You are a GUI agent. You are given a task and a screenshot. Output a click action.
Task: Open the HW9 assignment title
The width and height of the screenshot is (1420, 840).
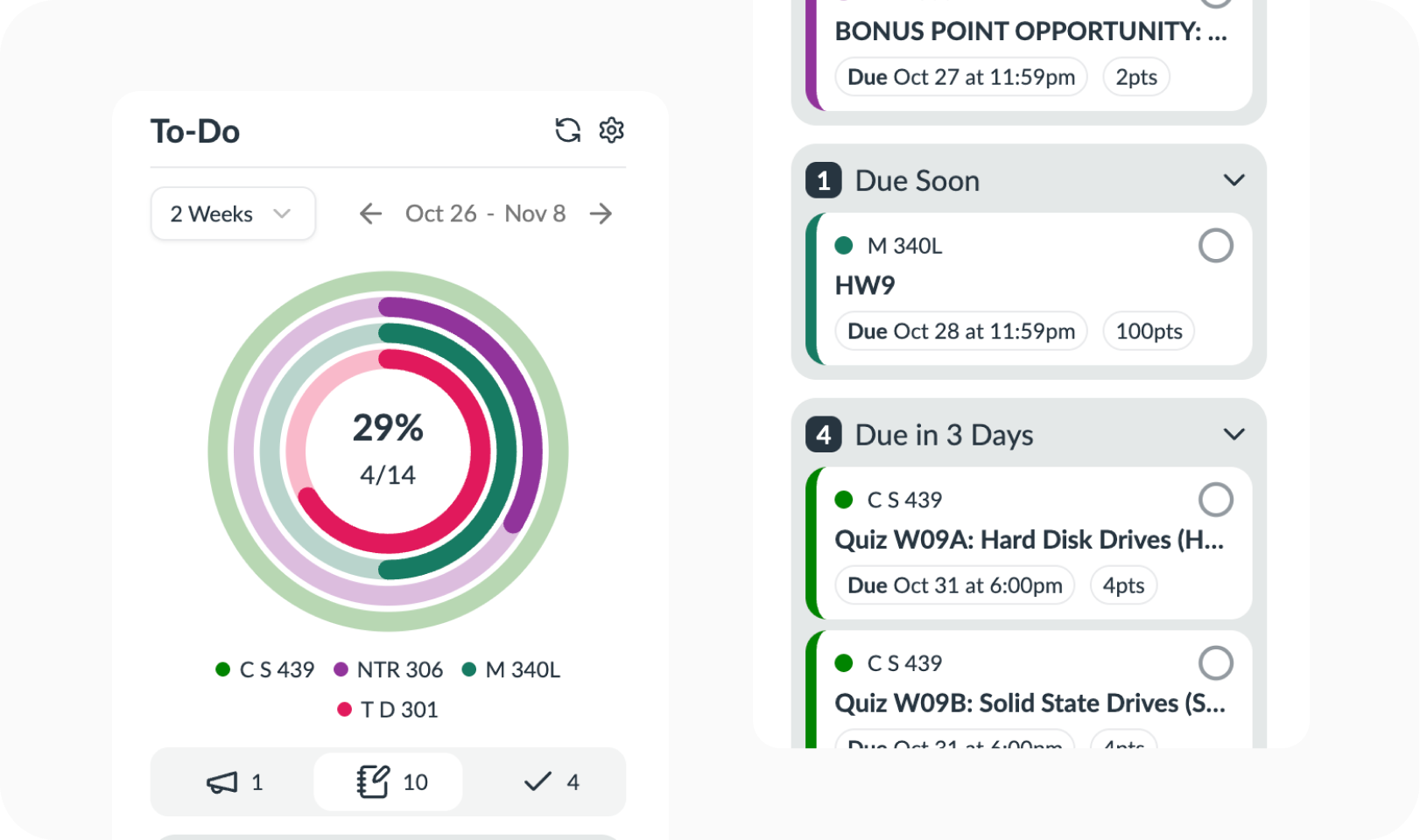(x=865, y=286)
